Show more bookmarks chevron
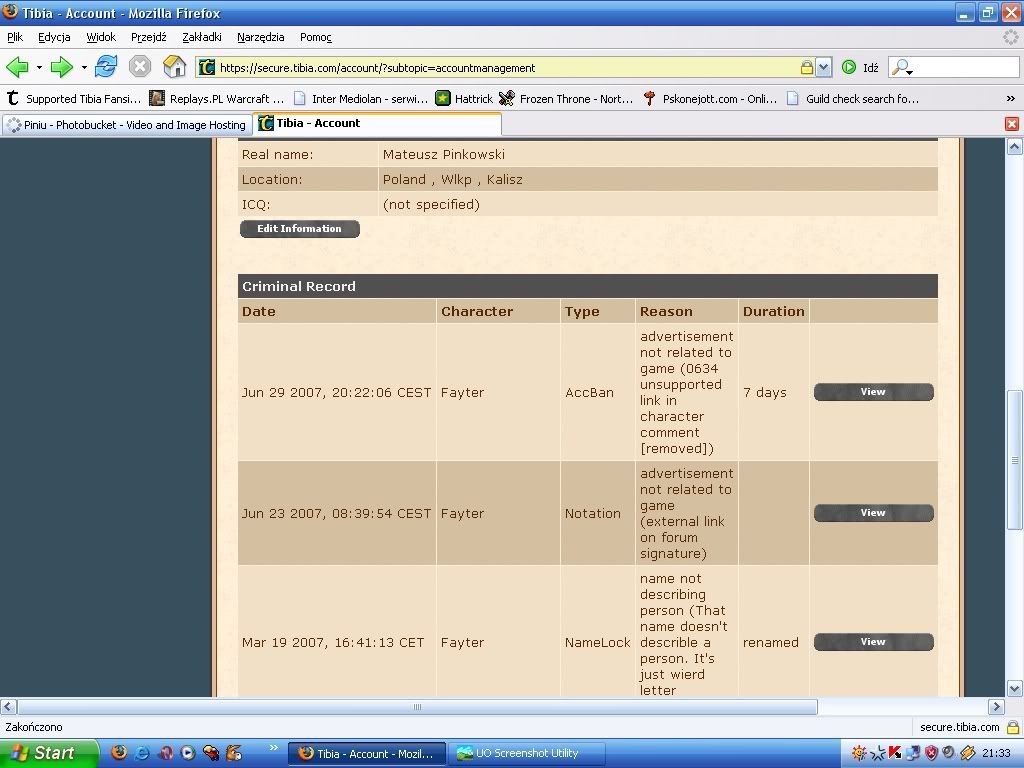This screenshot has height=768, width=1024. click(1010, 99)
